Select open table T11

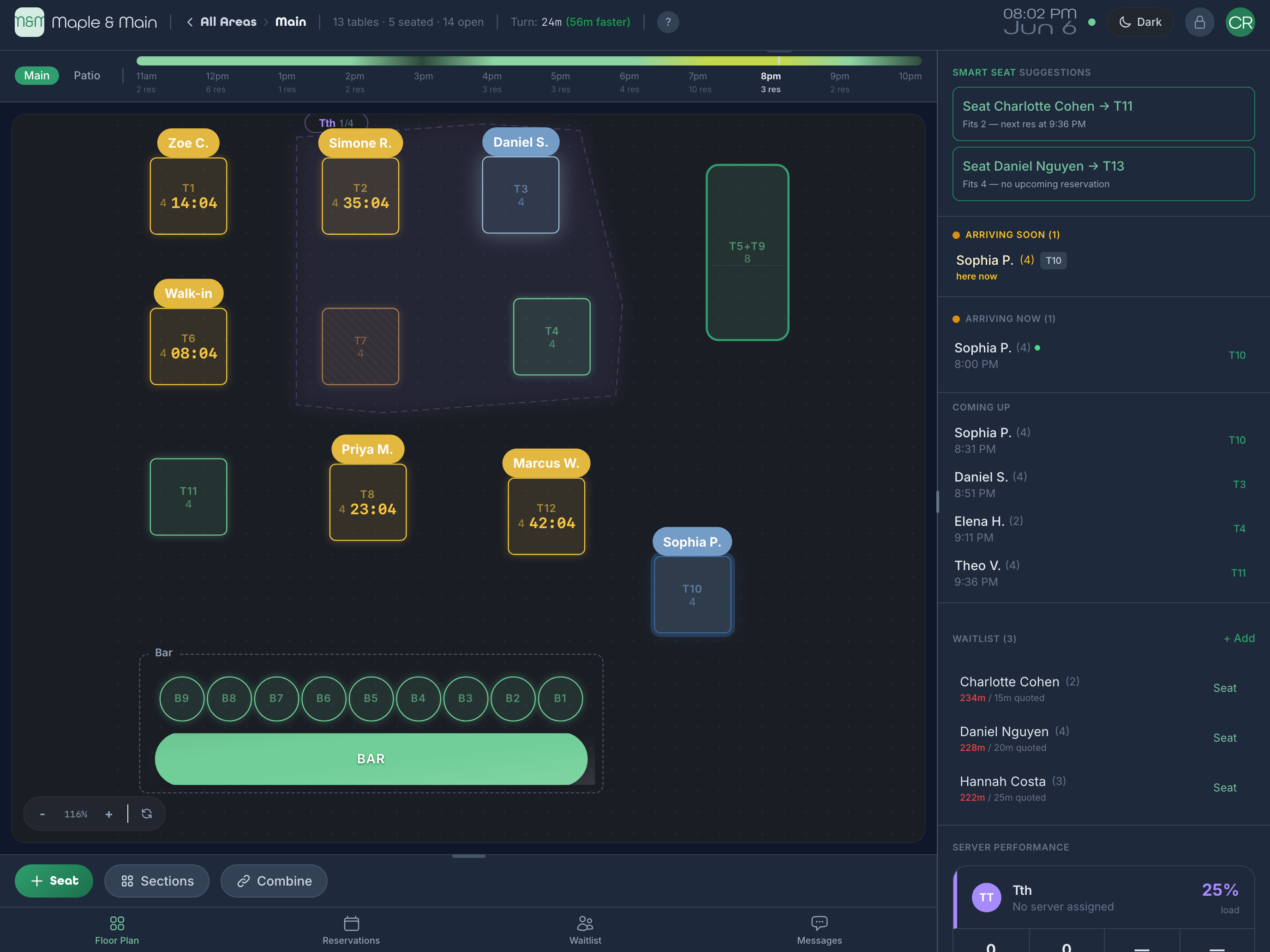(x=188, y=496)
